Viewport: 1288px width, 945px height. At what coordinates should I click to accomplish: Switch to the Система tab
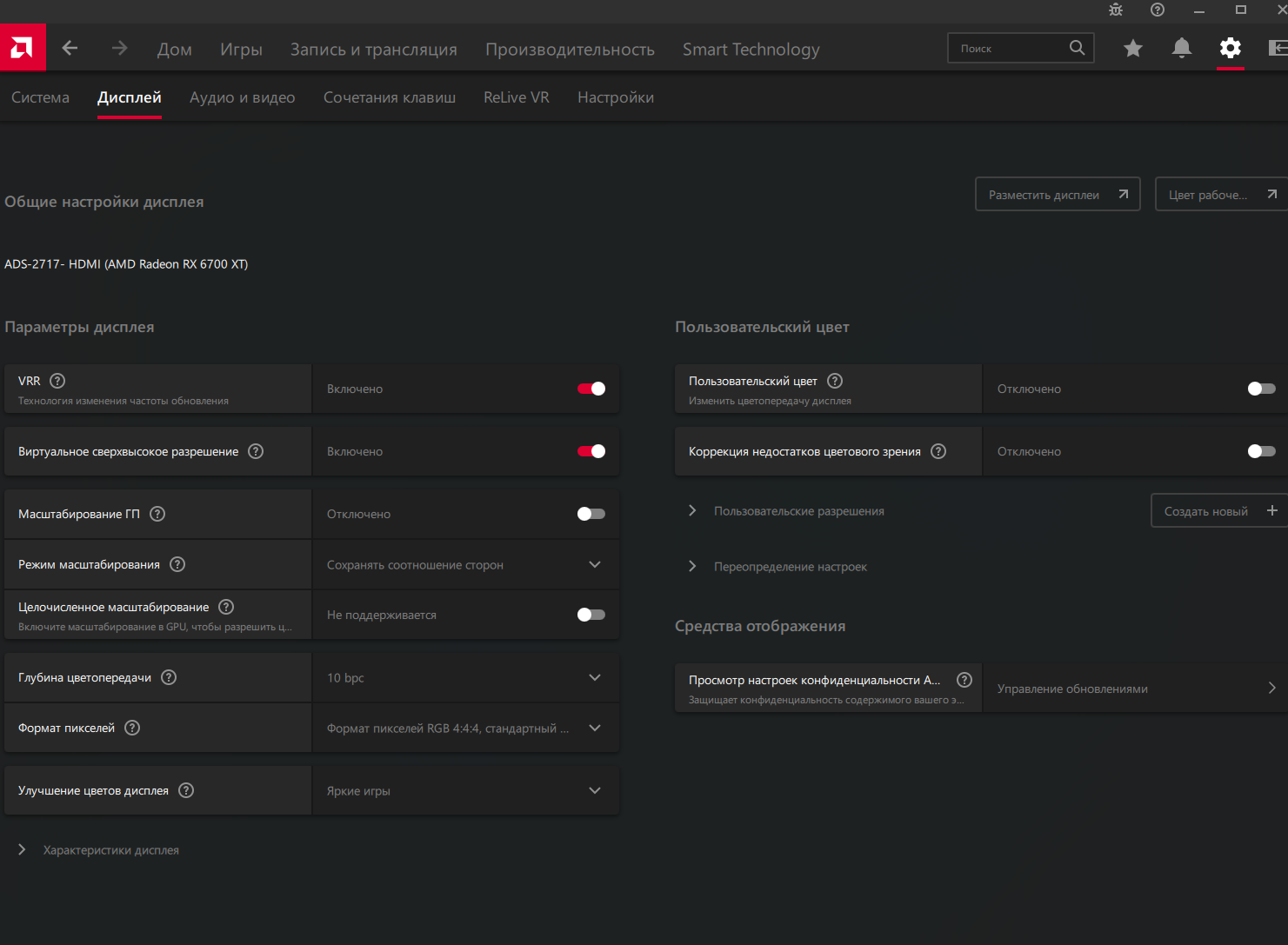point(40,97)
